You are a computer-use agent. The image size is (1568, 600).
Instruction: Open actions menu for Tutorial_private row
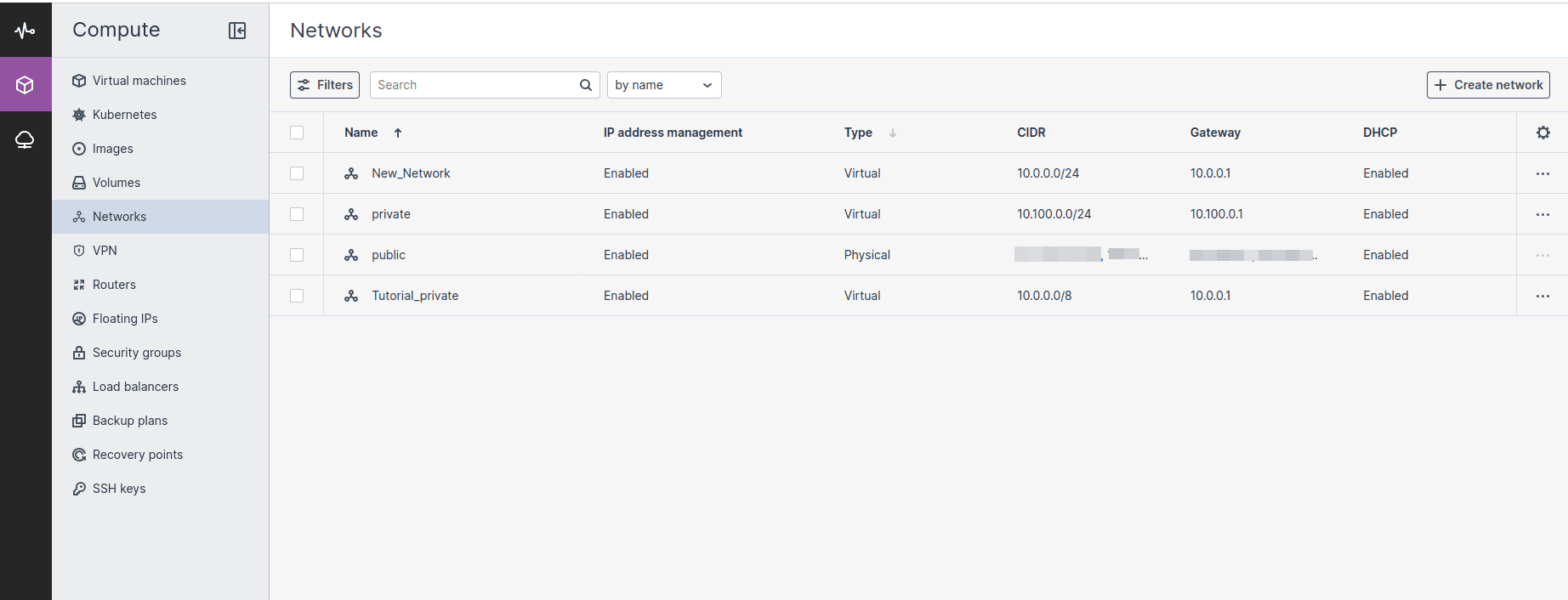click(1542, 296)
